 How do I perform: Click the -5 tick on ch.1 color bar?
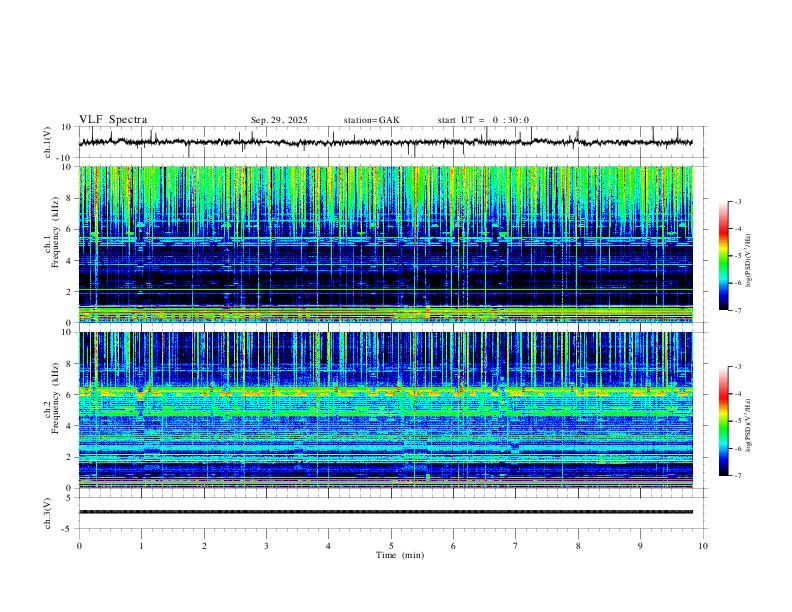pyautogui.click(x=737, y=256)
